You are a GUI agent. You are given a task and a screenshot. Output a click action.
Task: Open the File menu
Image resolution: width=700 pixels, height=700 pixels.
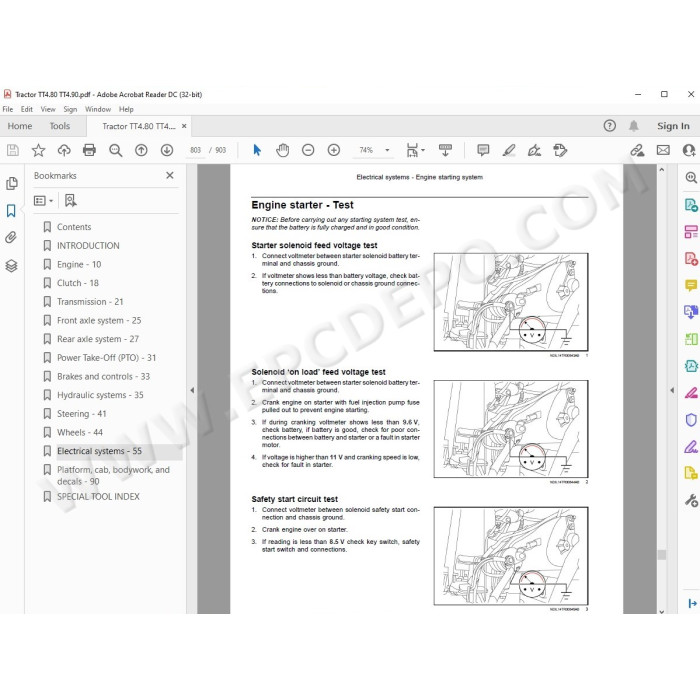tap(8, 109)
